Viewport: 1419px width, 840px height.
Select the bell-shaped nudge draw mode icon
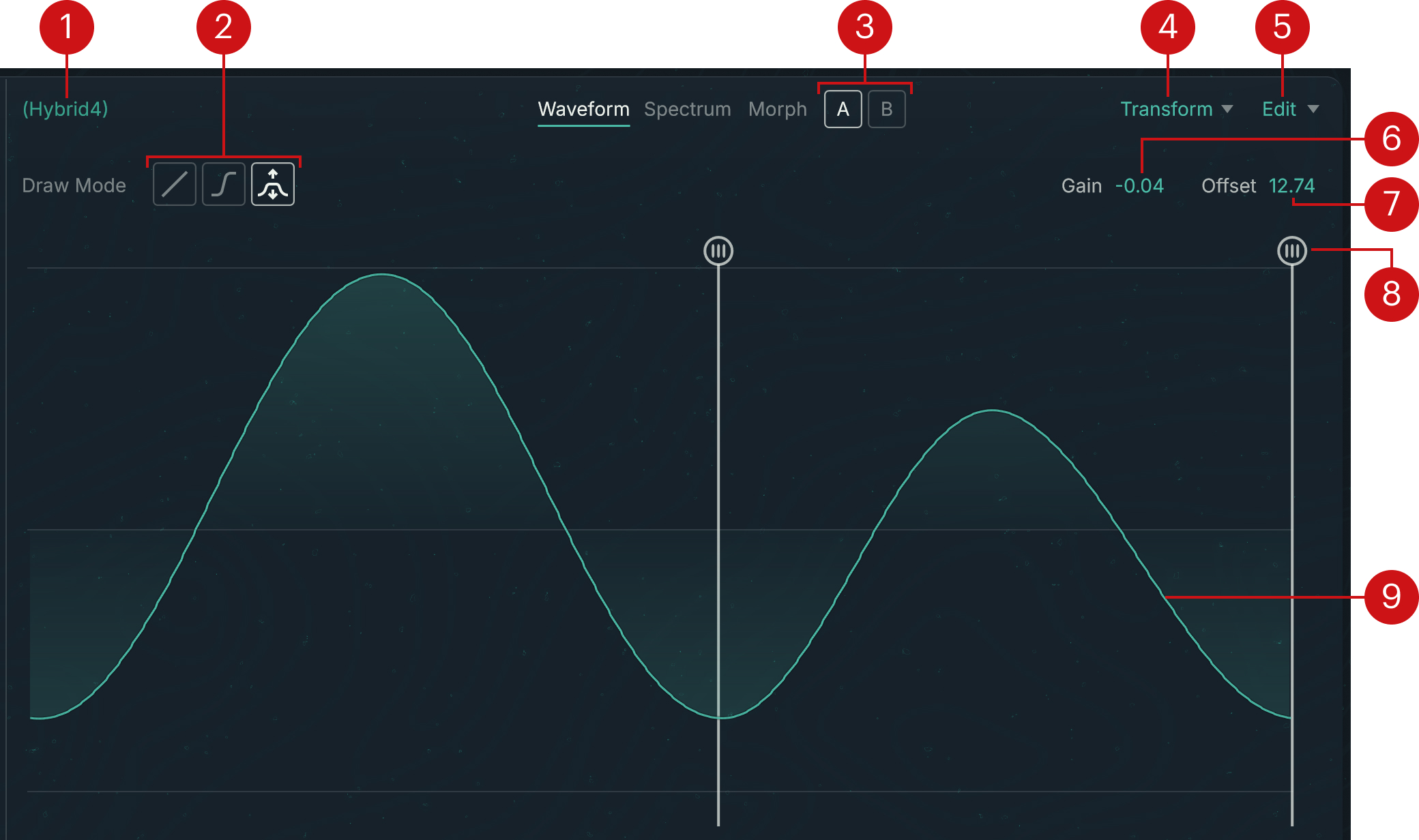pyautogui.click(x=273, y=185)
